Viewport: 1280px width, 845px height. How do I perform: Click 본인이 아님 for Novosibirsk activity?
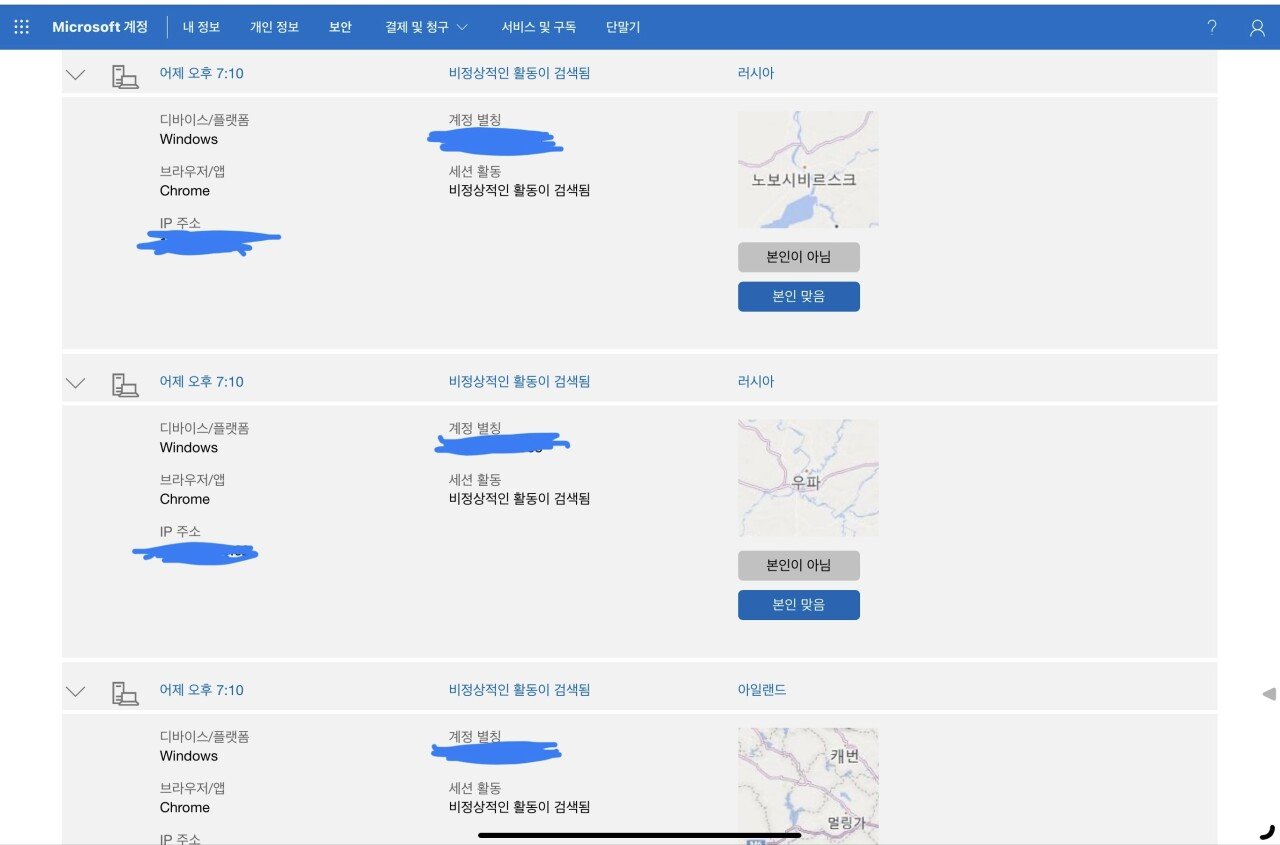(x=798, y=257)
